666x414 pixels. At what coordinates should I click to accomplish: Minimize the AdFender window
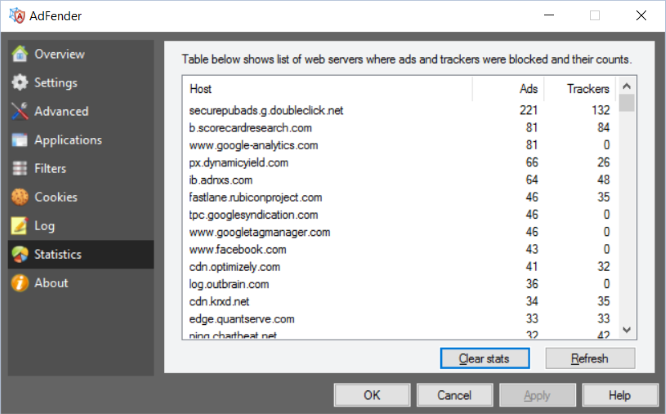(549, 15)
